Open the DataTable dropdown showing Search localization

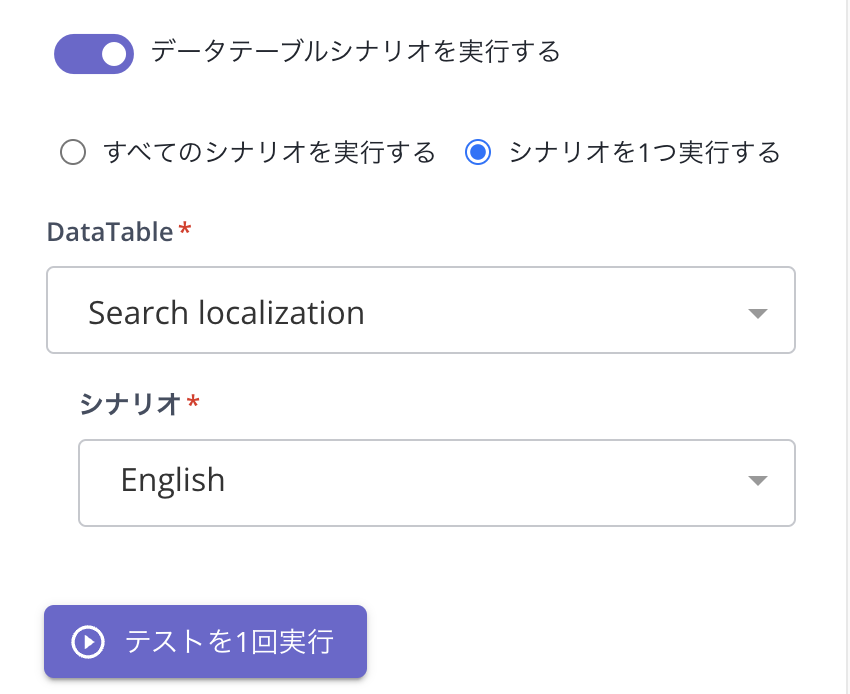[421, 310]
